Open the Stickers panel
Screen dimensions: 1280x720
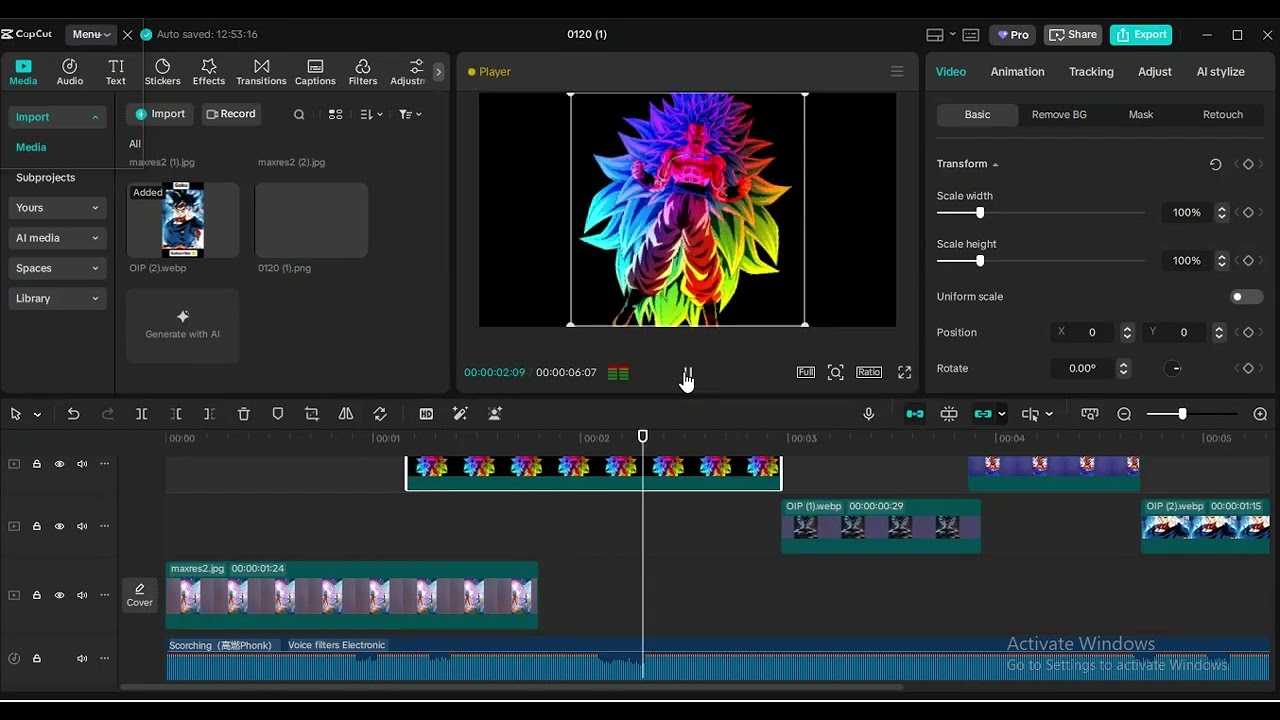click(162, 72)
